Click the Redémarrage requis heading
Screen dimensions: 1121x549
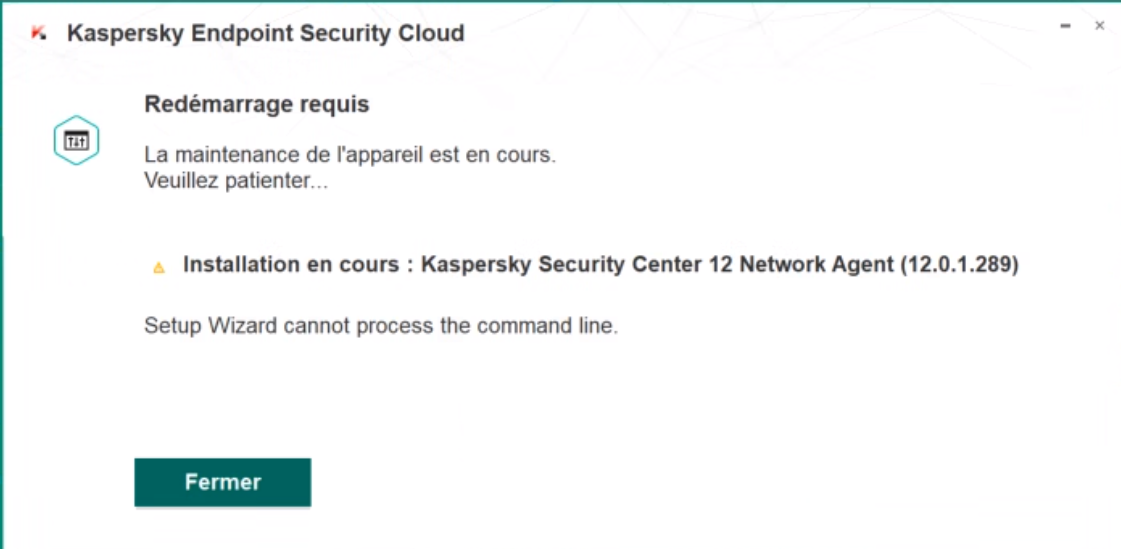click(x=257, y=104)
